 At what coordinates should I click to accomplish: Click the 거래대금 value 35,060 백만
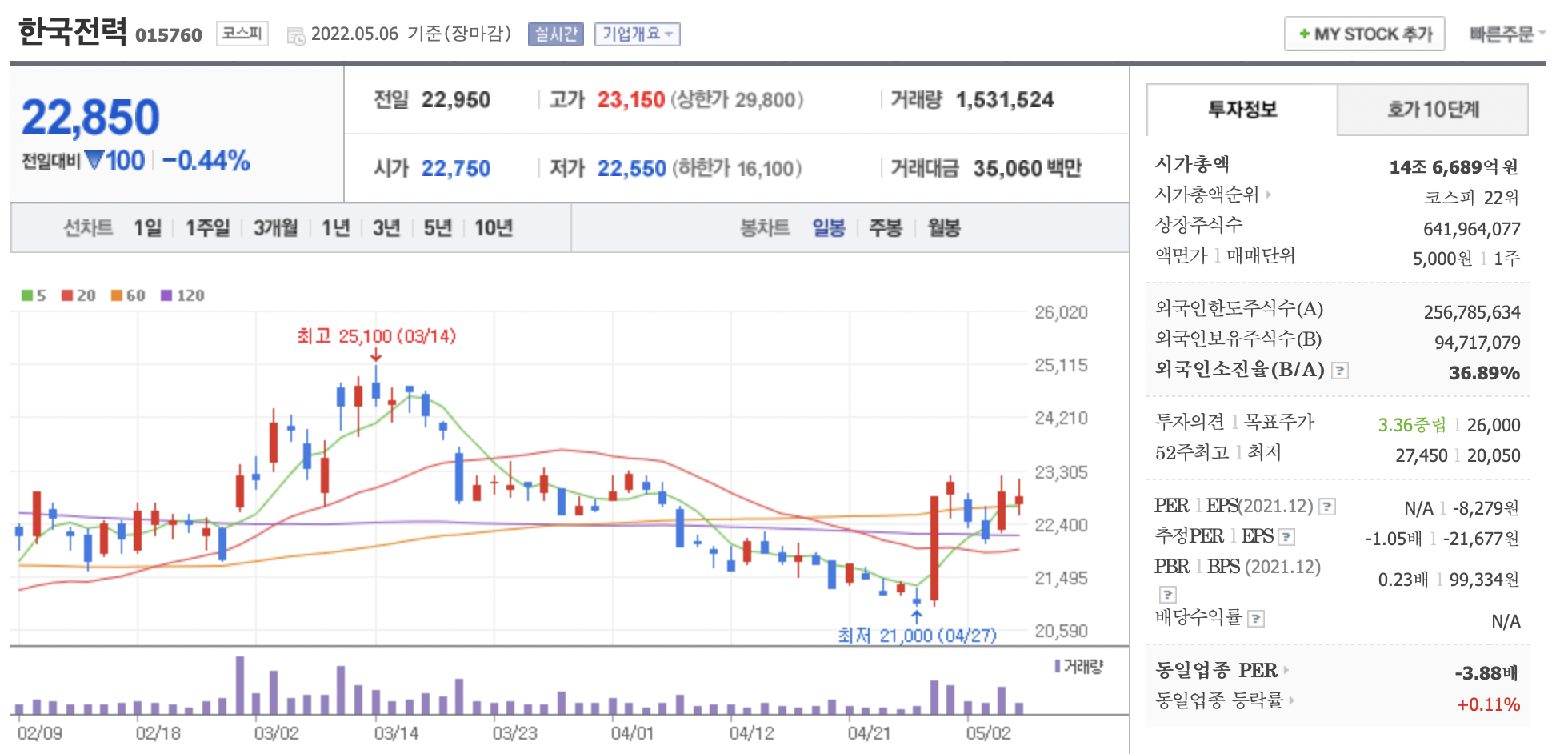(1027, 169)
